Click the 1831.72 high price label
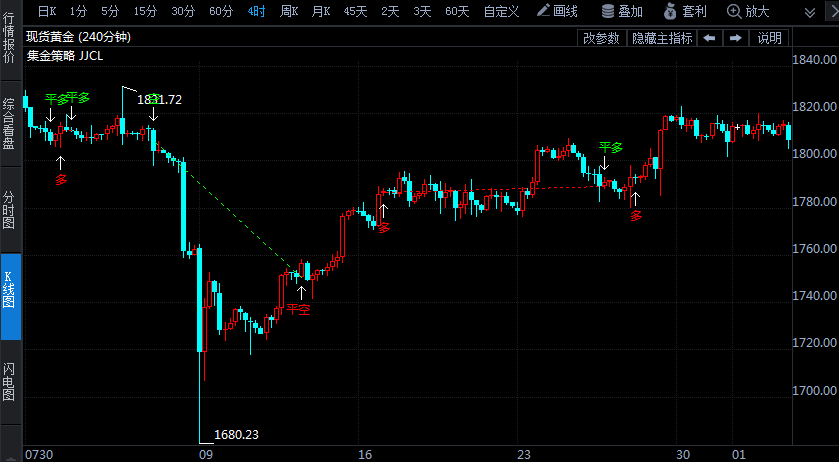 (159, 100)
